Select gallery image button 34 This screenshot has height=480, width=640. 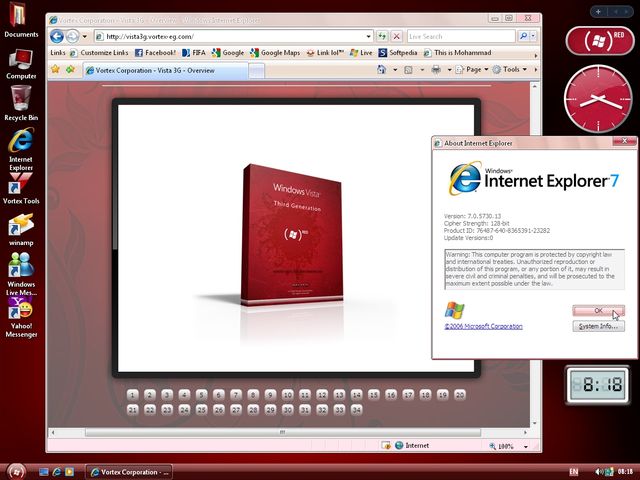click(356, 409)
